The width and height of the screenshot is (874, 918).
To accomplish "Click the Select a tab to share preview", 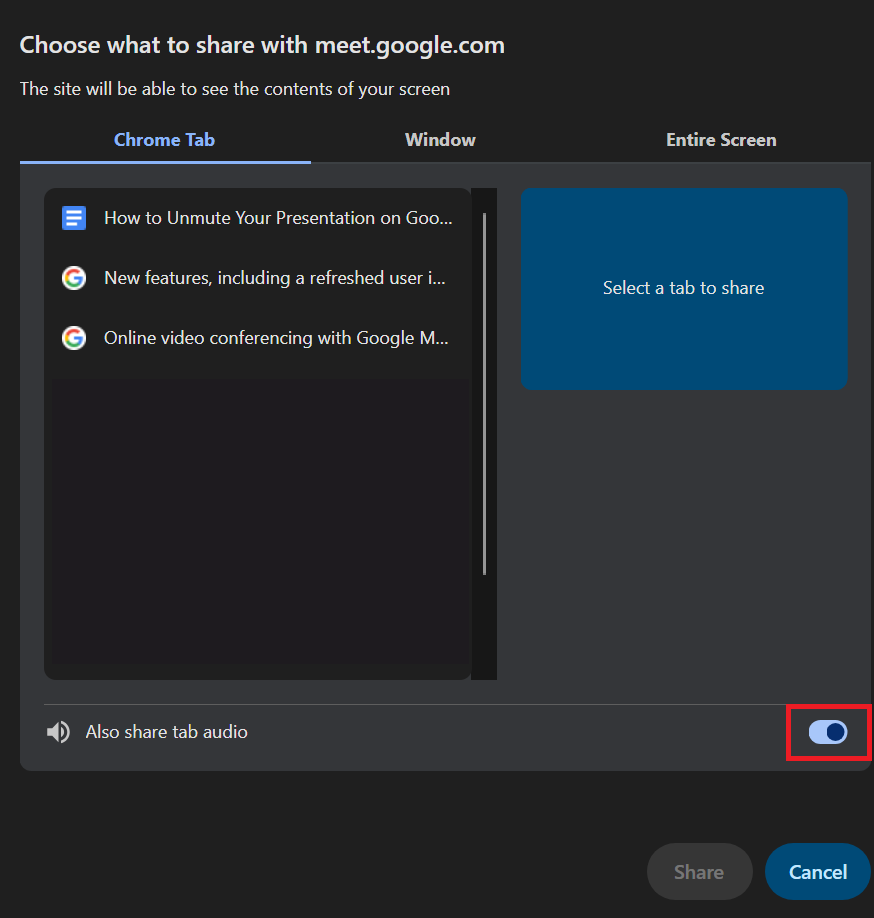I will [684, 289].
